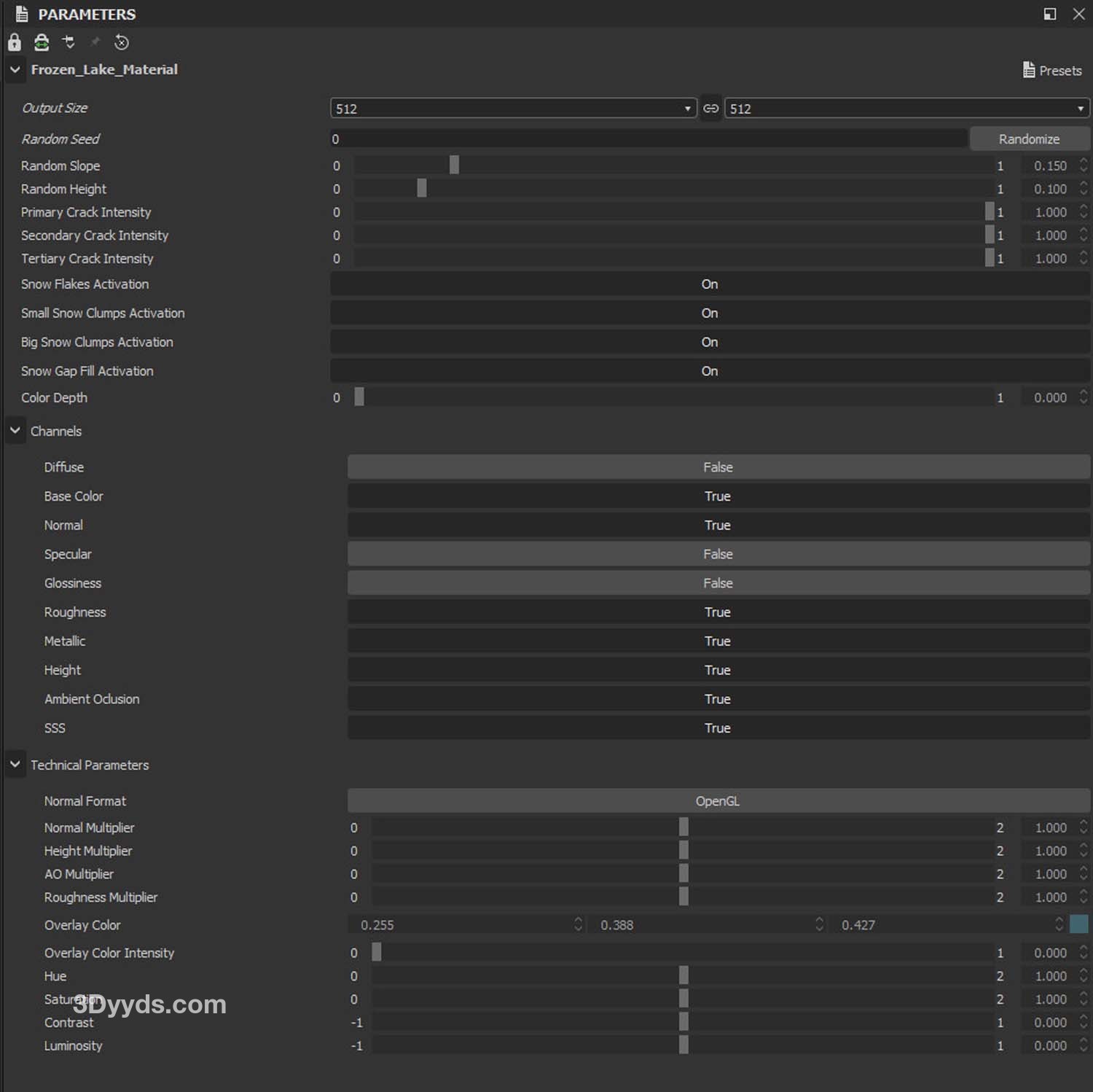The width and height of the screenshot is (1093, 1092).
Task: Click the pin icon in the toolbar
Action: 95,42
